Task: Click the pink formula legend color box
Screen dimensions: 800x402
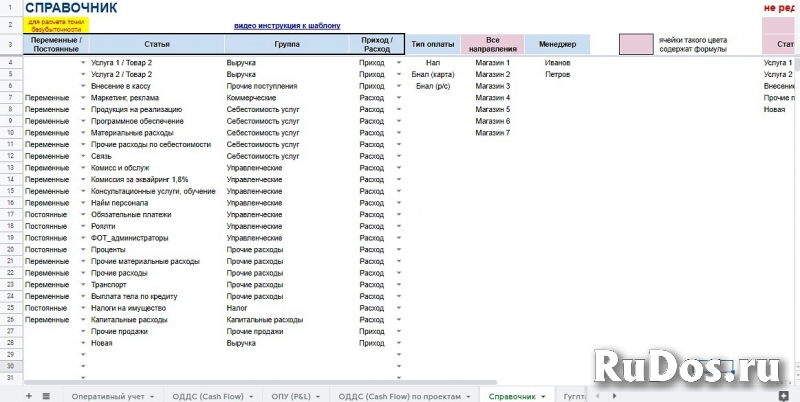Action: pyautogui.click(x=632, y=44)
